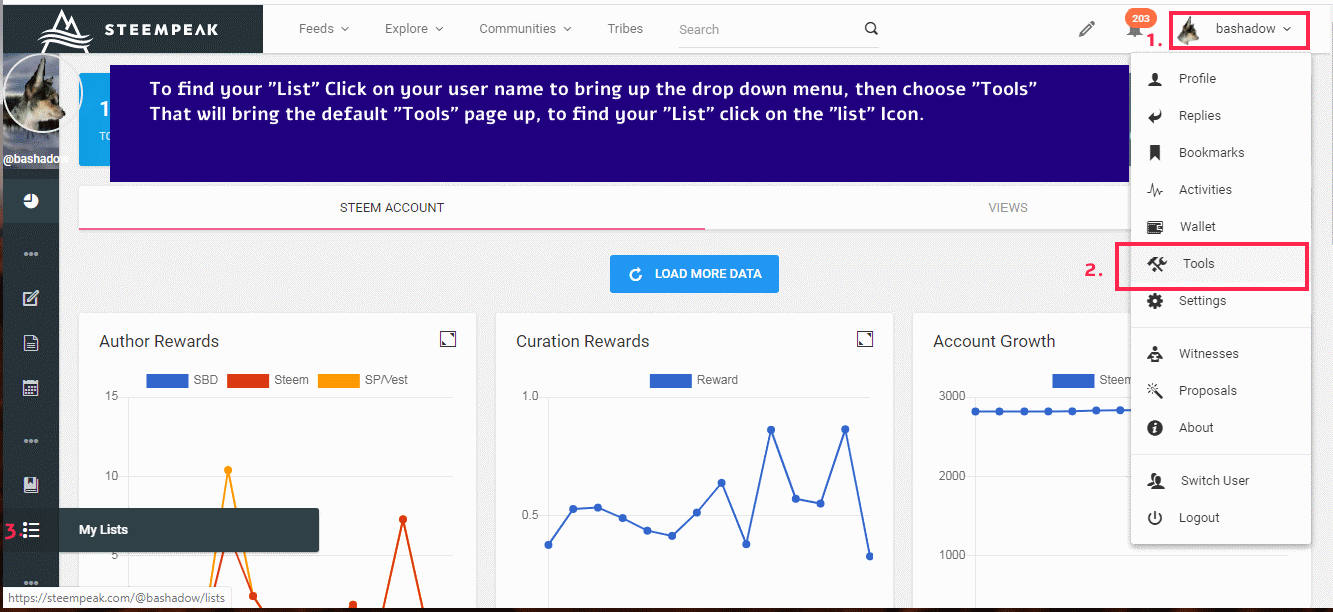Screen dimensions: 1333x612
Task: Open notifications bell showing 203
Action: click(1134, 30)
